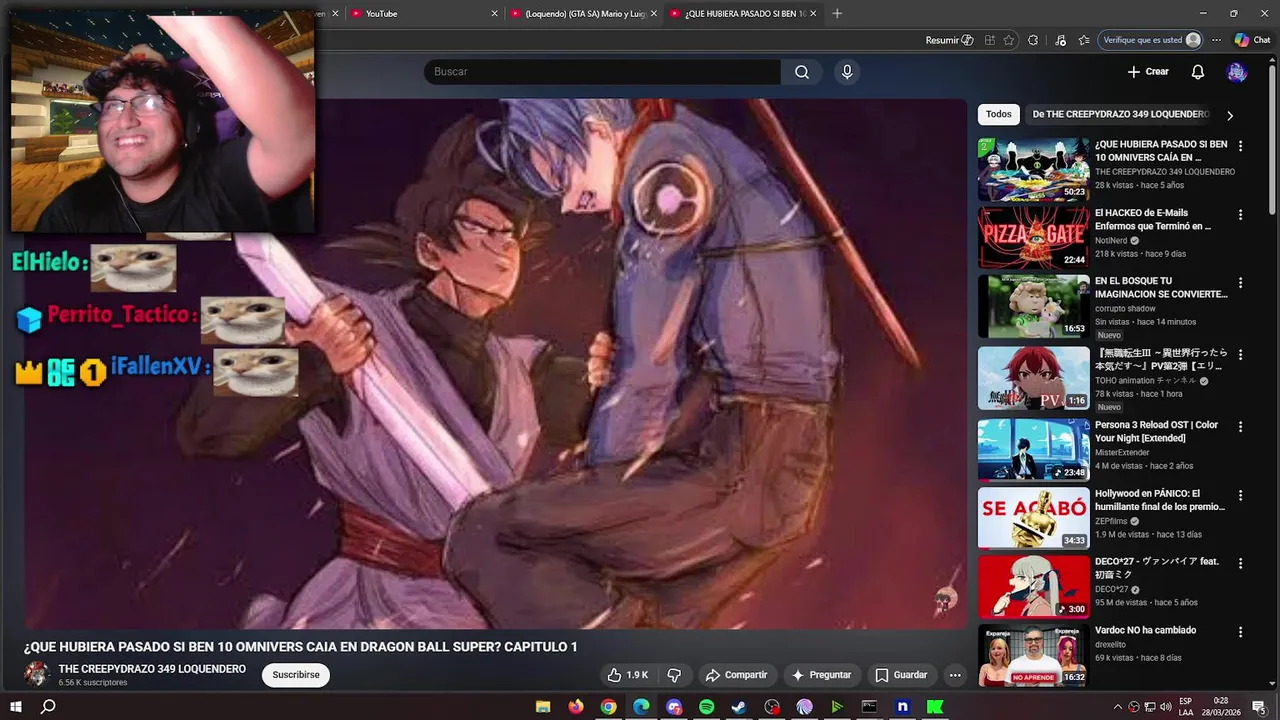Screen dimensions: 1280x720
Task: Open YouTube notifications bell
Action: 1197,72
